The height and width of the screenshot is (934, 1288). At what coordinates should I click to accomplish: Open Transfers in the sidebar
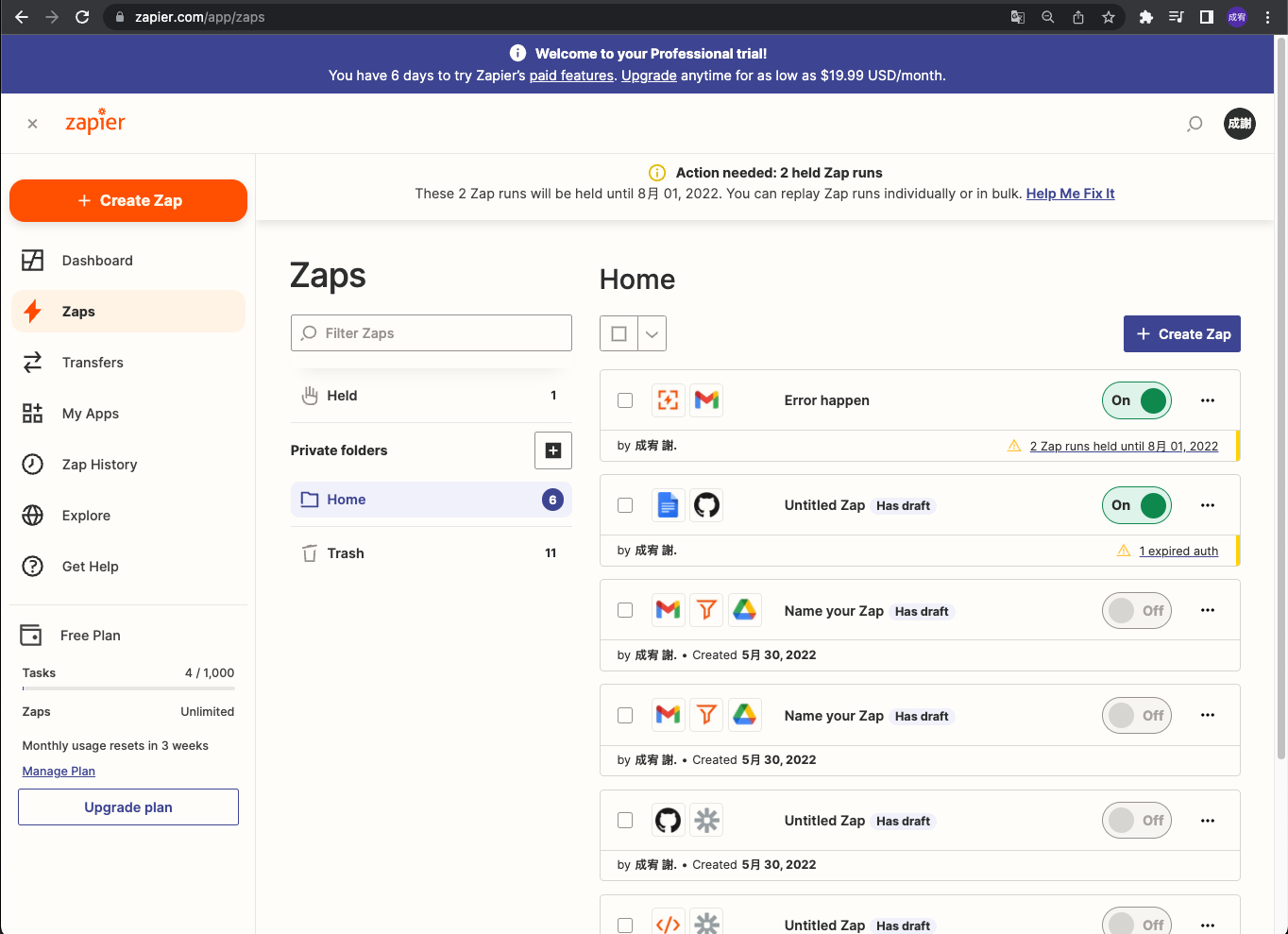tap(128, 363)
